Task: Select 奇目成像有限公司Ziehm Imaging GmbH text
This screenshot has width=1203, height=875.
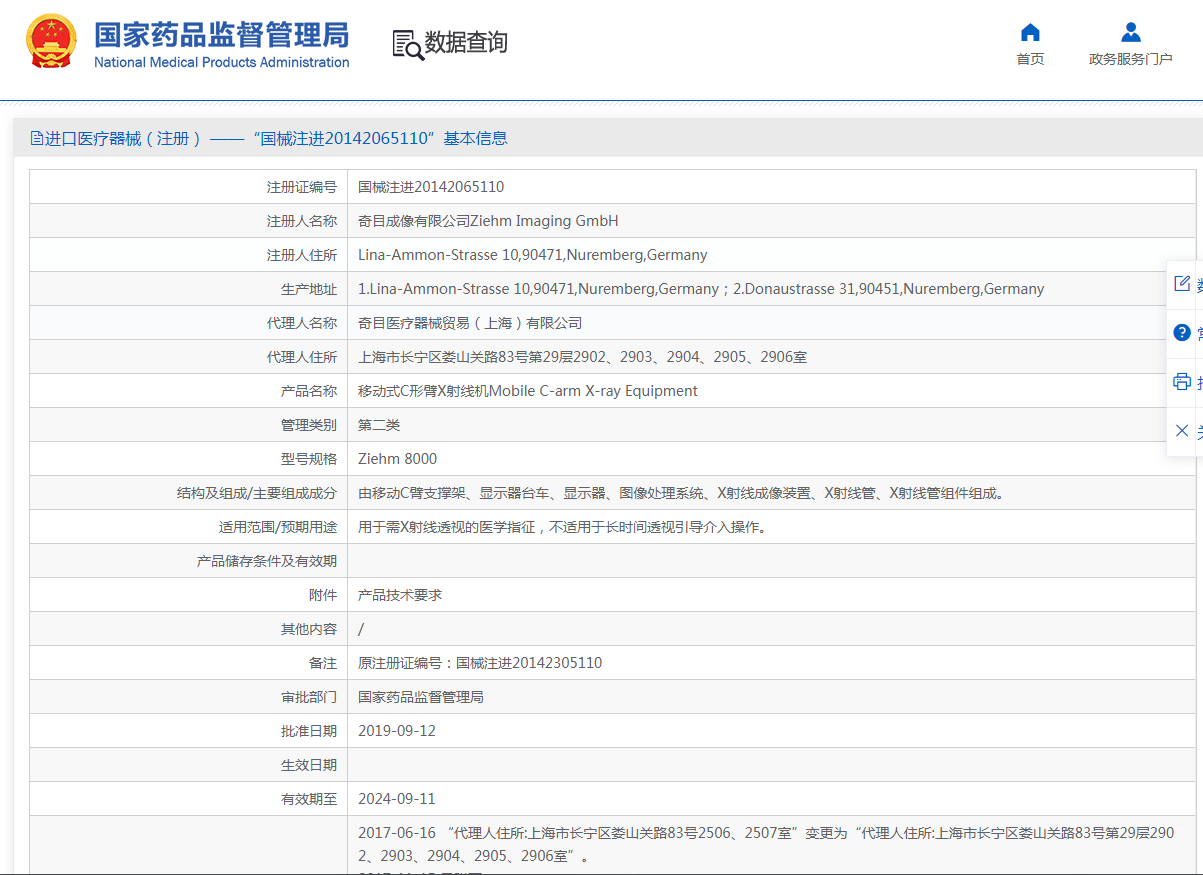Action: (x=488, y=221)
